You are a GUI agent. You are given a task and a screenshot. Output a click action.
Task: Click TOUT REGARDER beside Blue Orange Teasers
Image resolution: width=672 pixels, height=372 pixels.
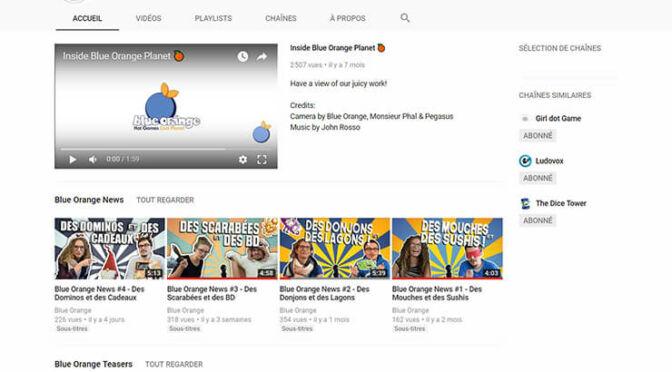(x=174, y=364)
